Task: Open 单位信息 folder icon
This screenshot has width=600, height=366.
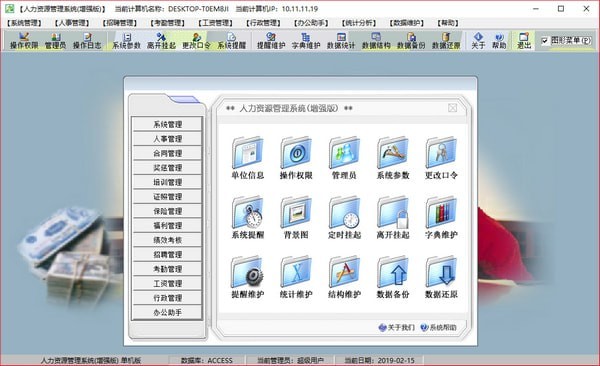Action: coord(248,158)
